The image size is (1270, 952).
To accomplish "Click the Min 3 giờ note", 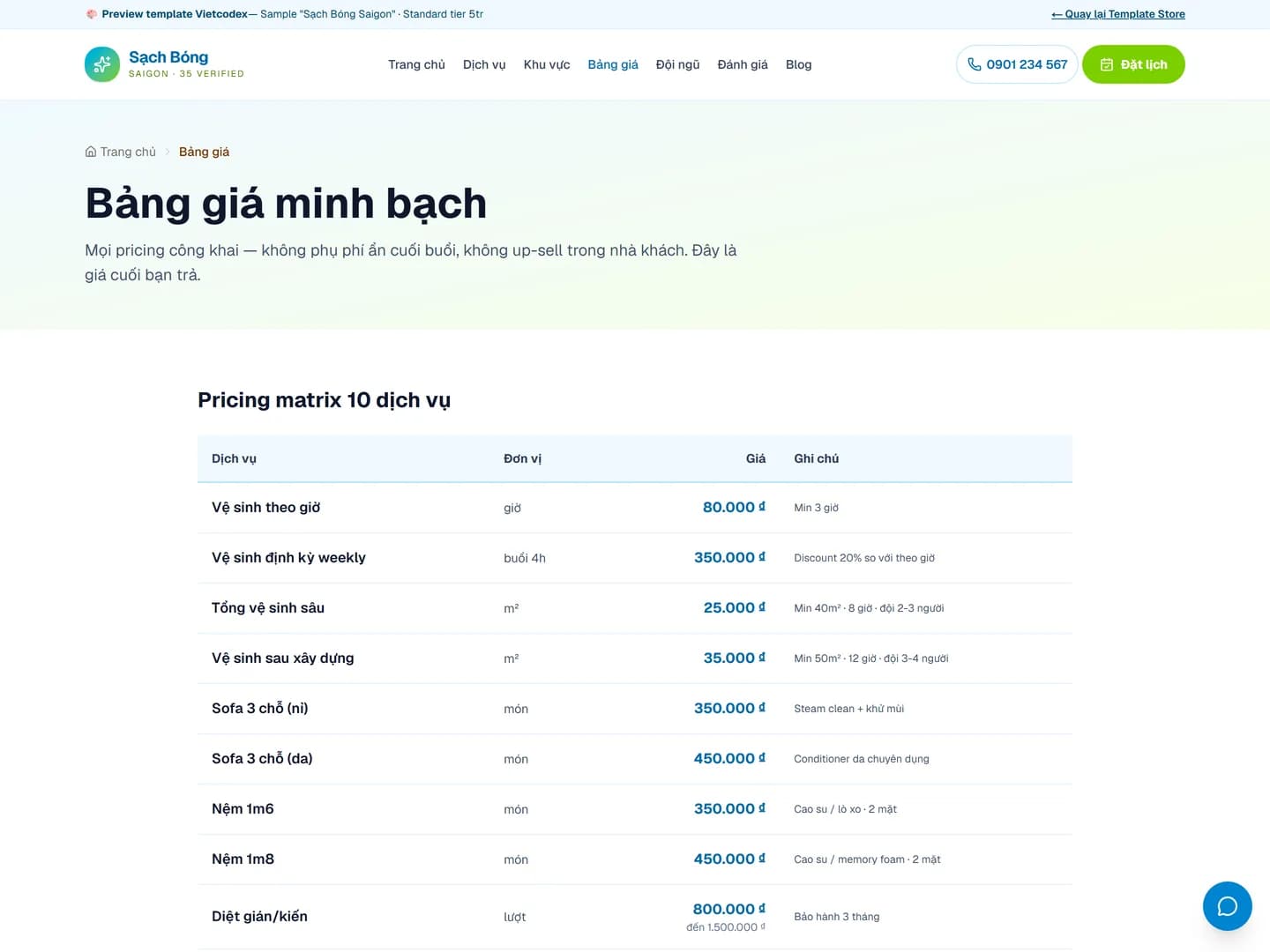I will pos(816,508).
